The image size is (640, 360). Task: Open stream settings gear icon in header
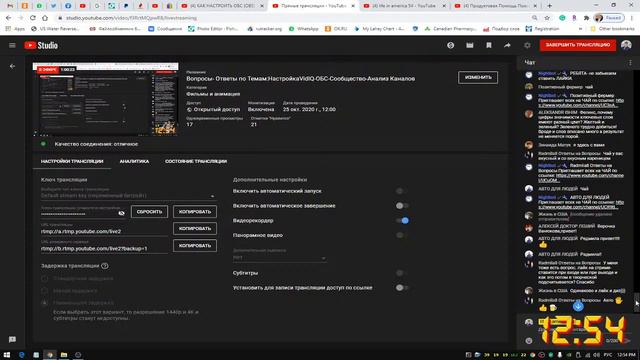pyautogui.click(x=527, y=45)
